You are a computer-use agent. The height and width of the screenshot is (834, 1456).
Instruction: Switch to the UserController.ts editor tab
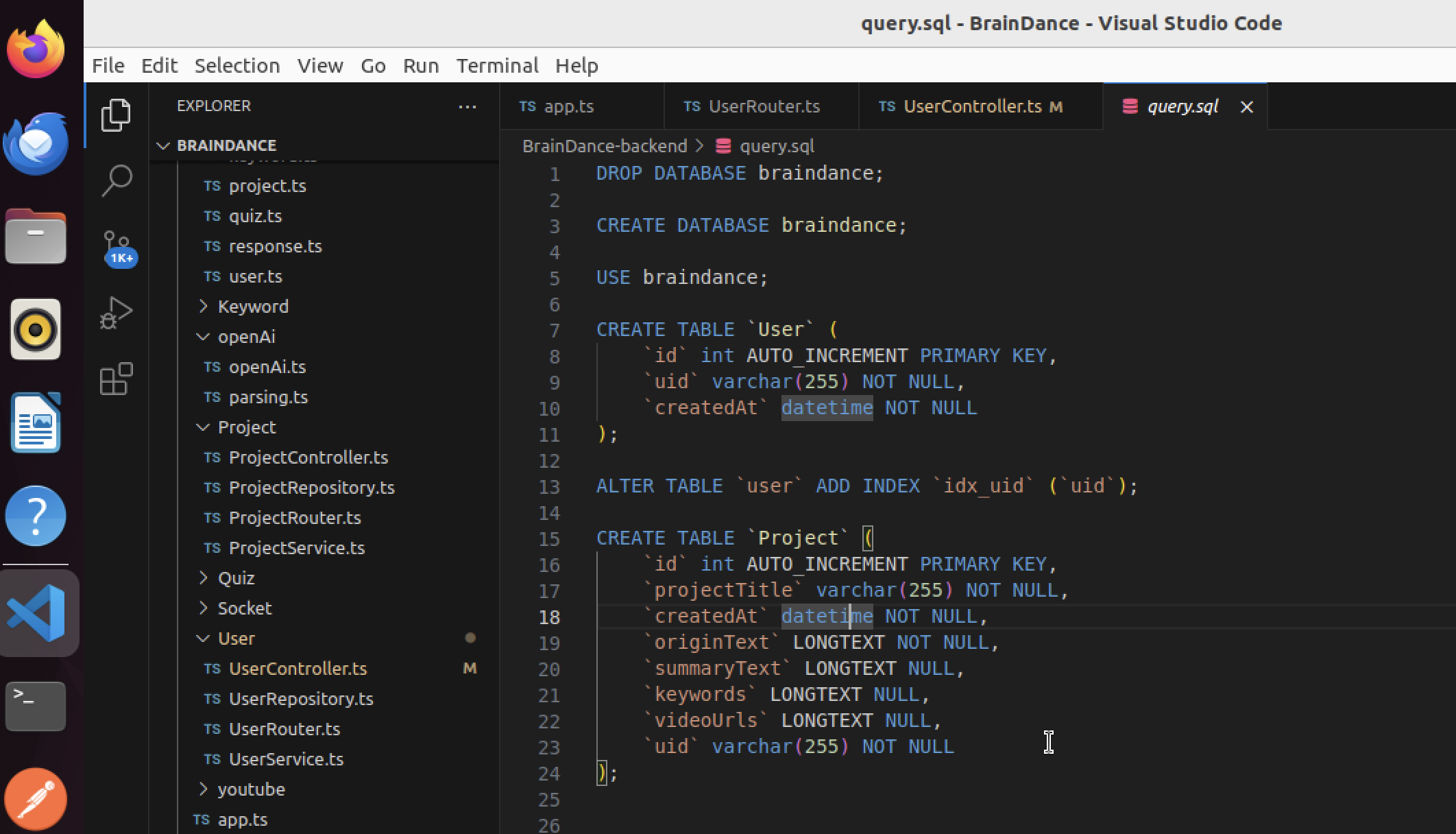pos(981,106)
